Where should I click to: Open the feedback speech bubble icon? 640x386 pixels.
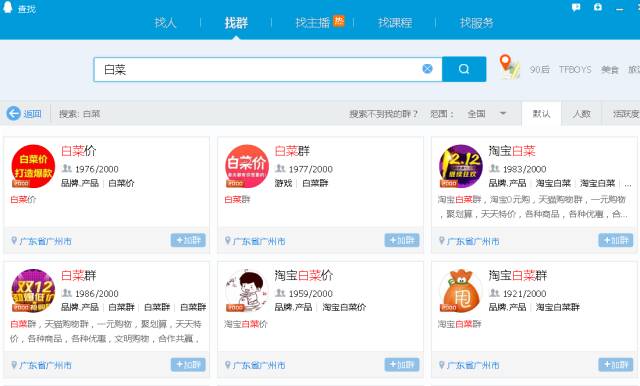[576, 7]
